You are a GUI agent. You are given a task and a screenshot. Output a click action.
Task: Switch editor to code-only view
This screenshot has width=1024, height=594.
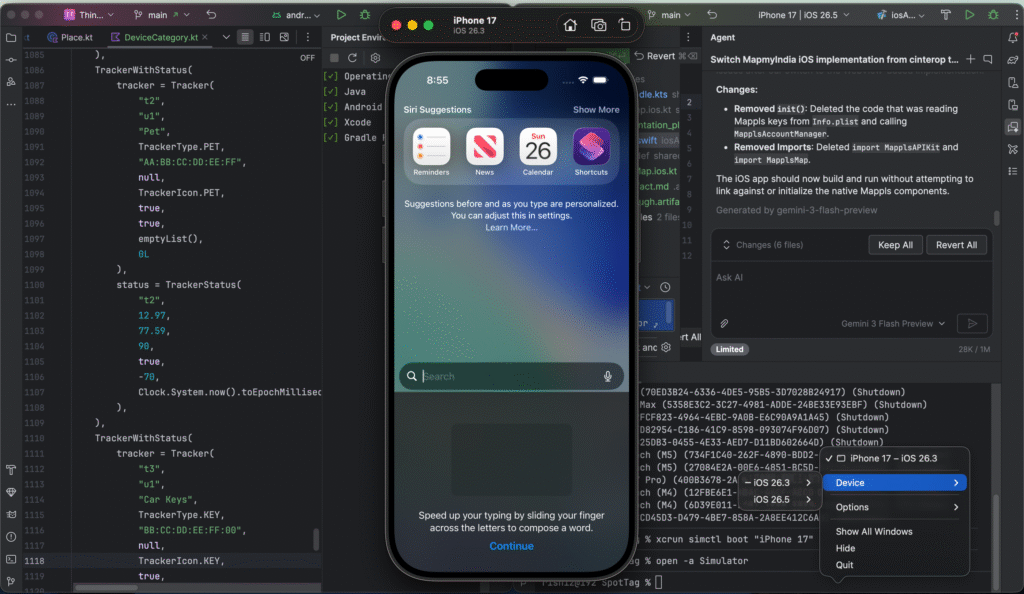[x=245, y=37]
